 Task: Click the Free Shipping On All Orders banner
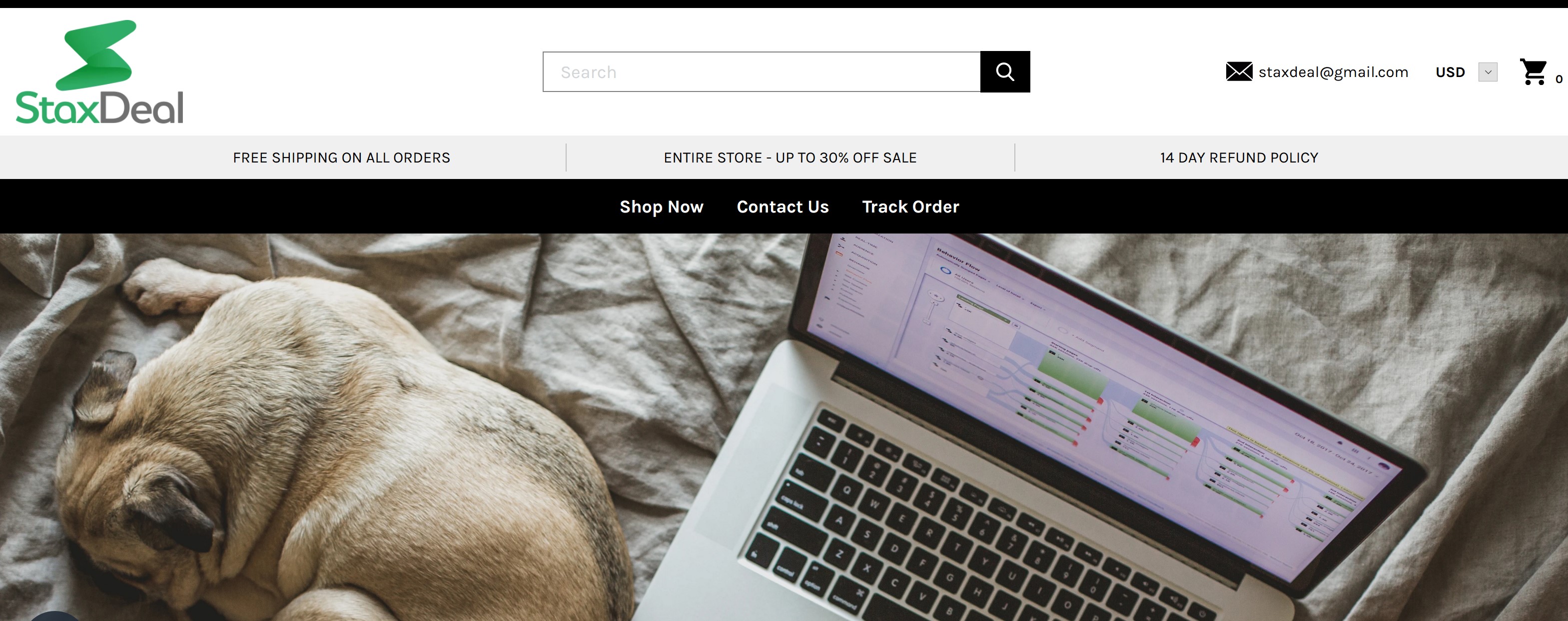(341, 157)
